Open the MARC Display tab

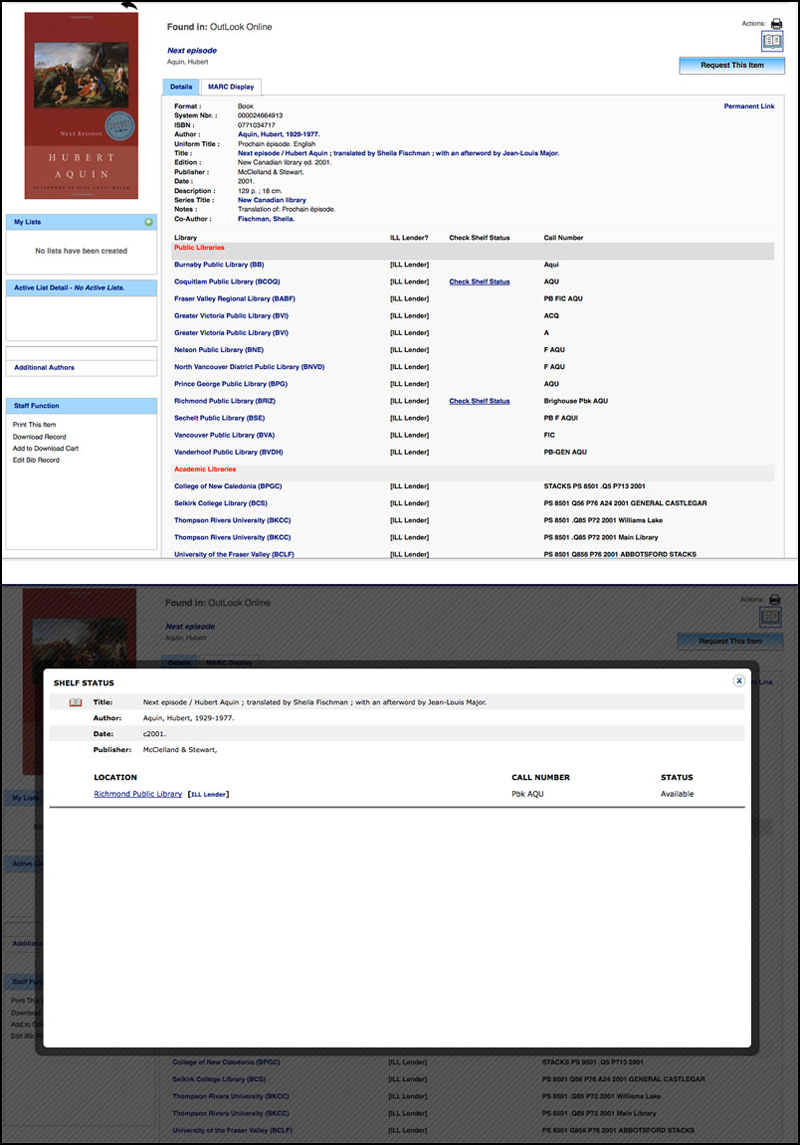pos(230,87)
